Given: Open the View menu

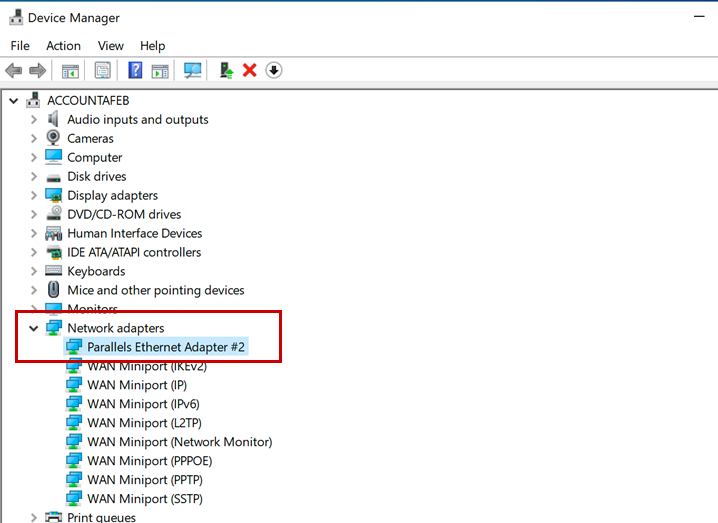Looking at the screenshot, I should point(110,46).
